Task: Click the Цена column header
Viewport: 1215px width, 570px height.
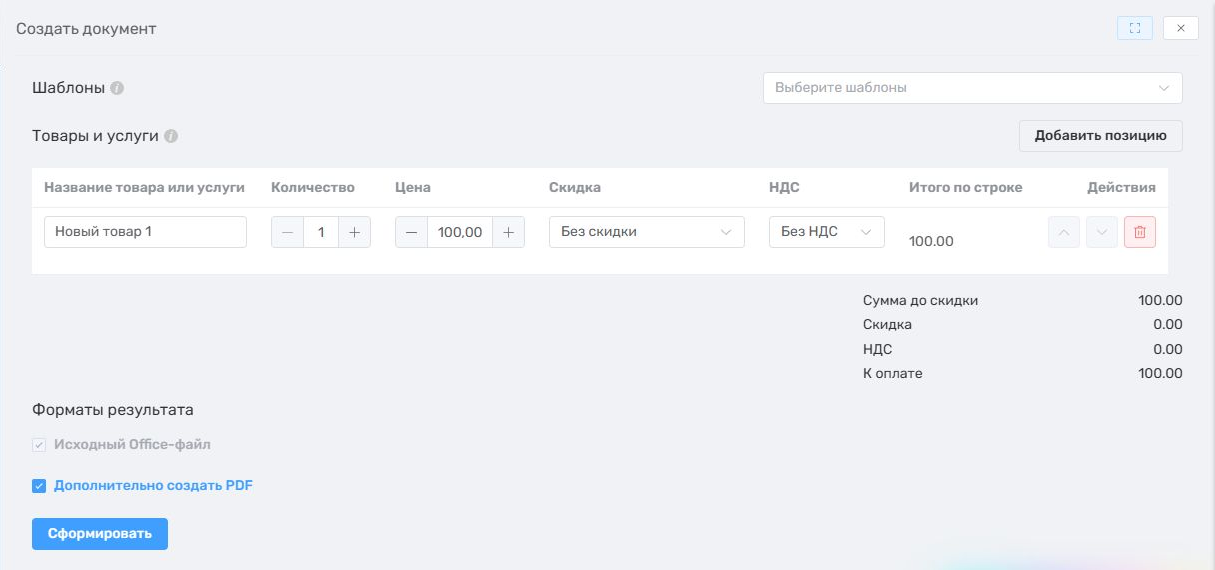Action: click(x=413, y=187)
